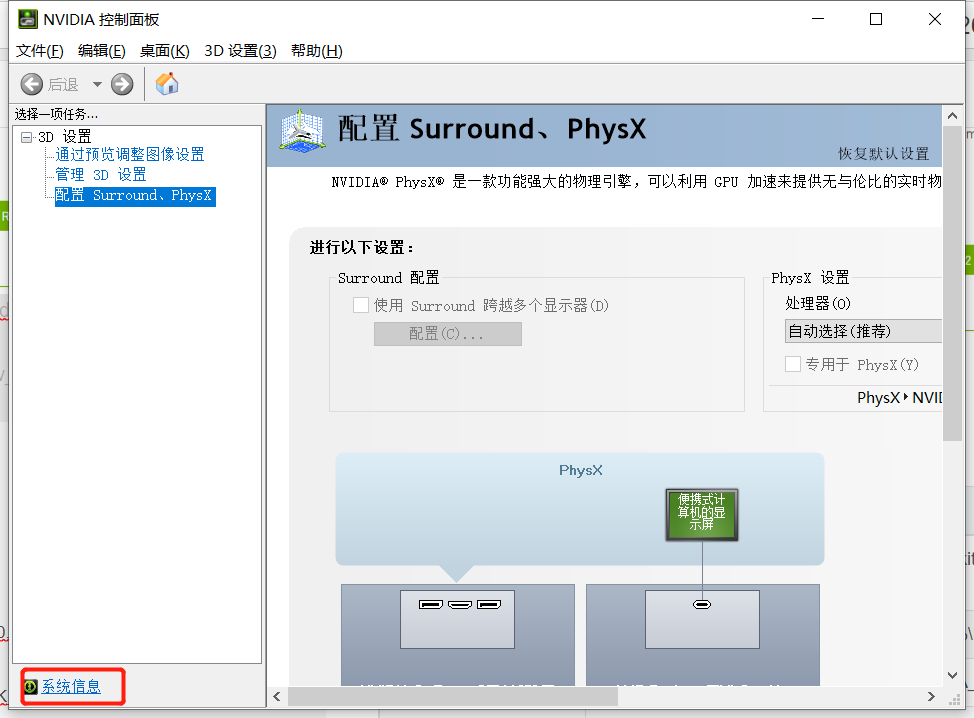
Task: Click the 后退 back label text
Action: 63,84
